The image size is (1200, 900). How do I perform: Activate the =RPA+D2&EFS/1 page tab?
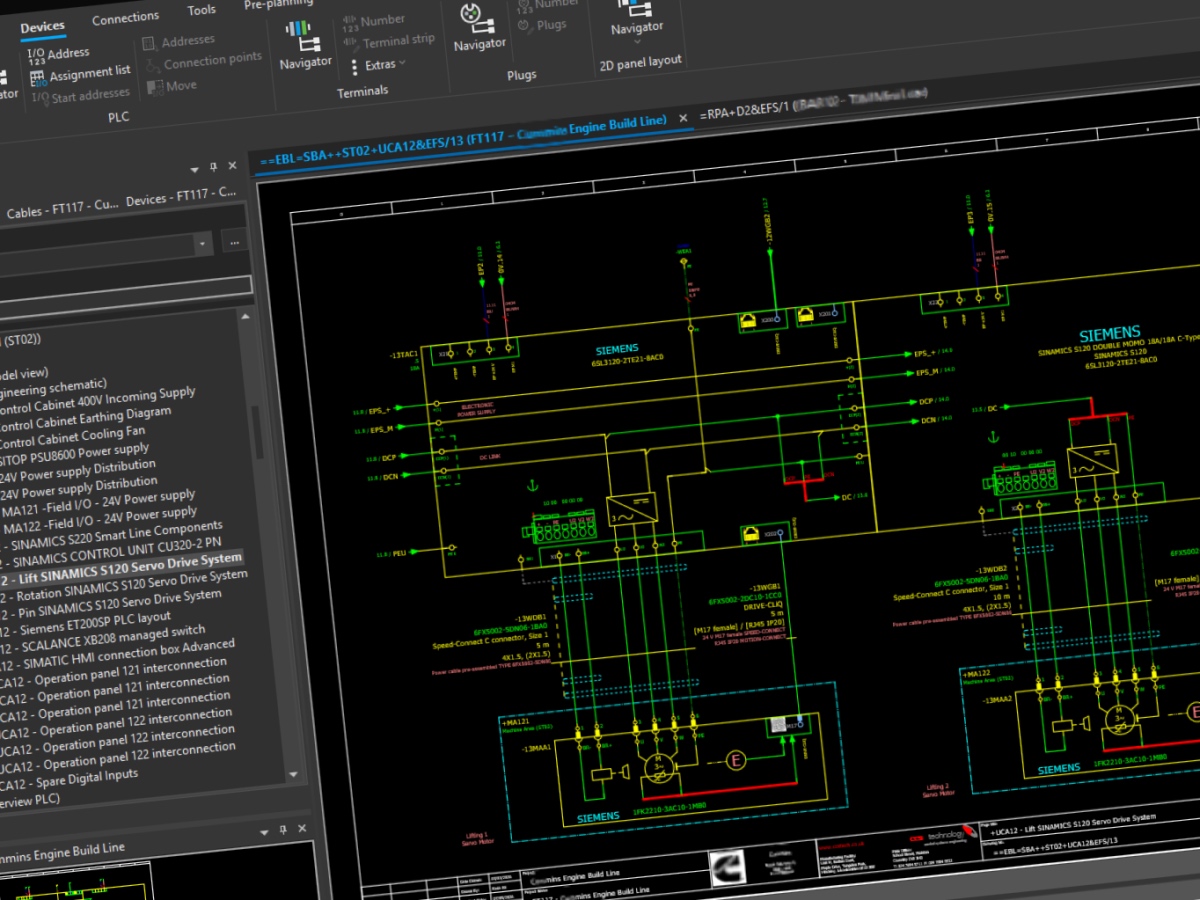point(814,102)
